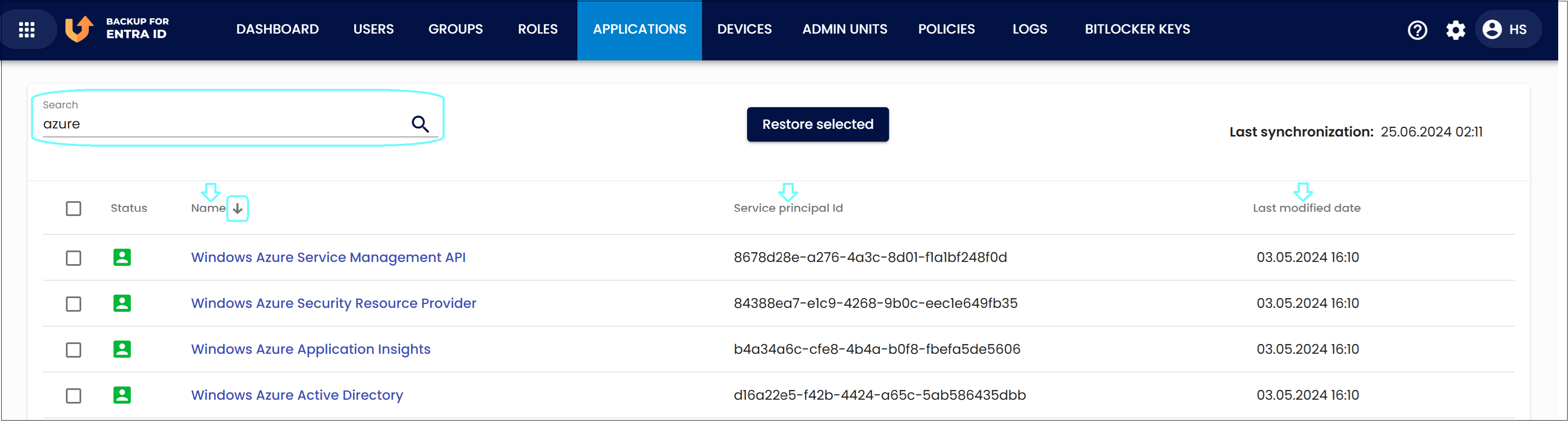Select ID b4a34a6c-cfe8-4b4a-b0f8-fbefa5de5606
Image resolution: width=1568 pixels, height=421 pixels.
877,349
